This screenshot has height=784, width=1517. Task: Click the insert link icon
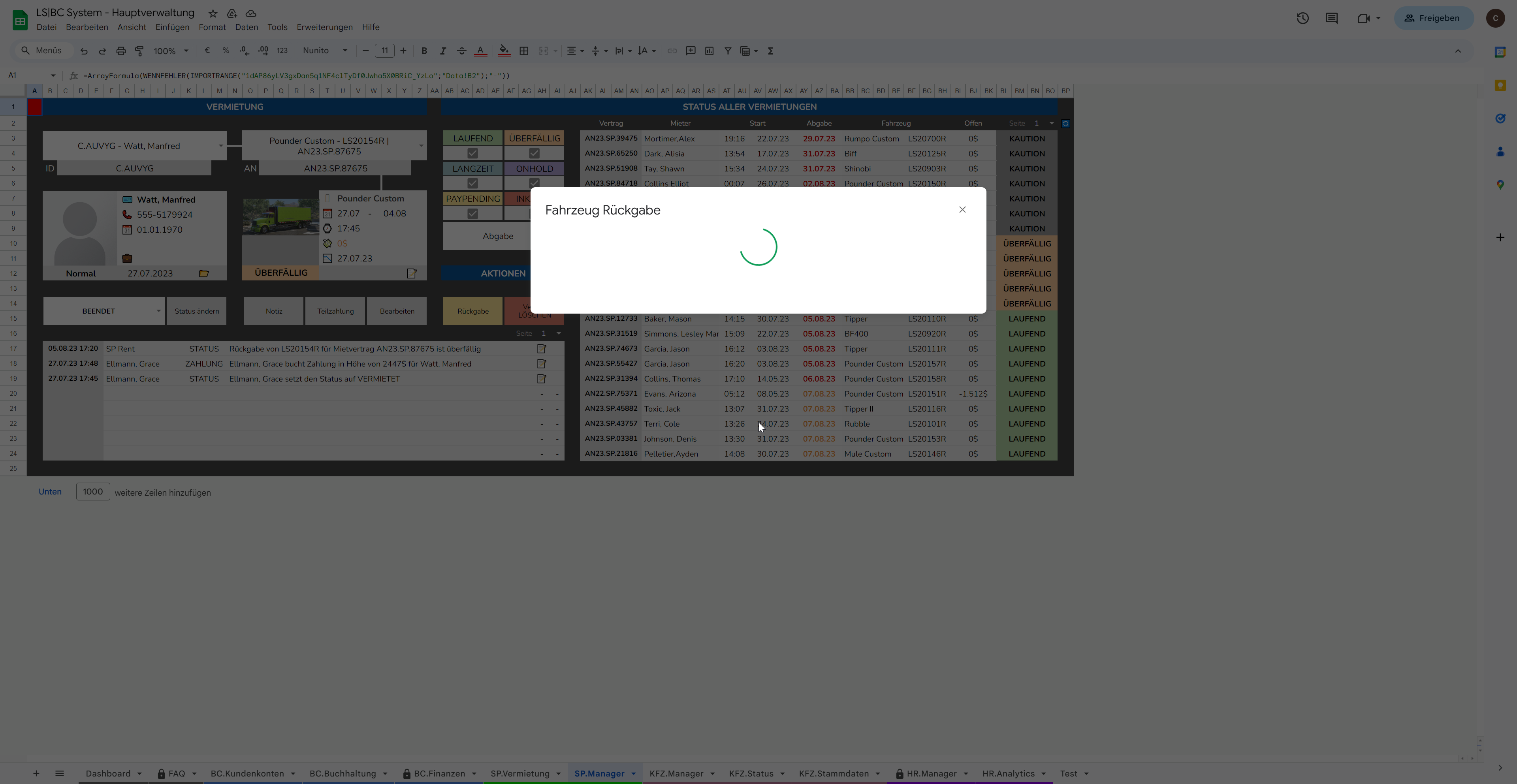(x=672, y=51)
